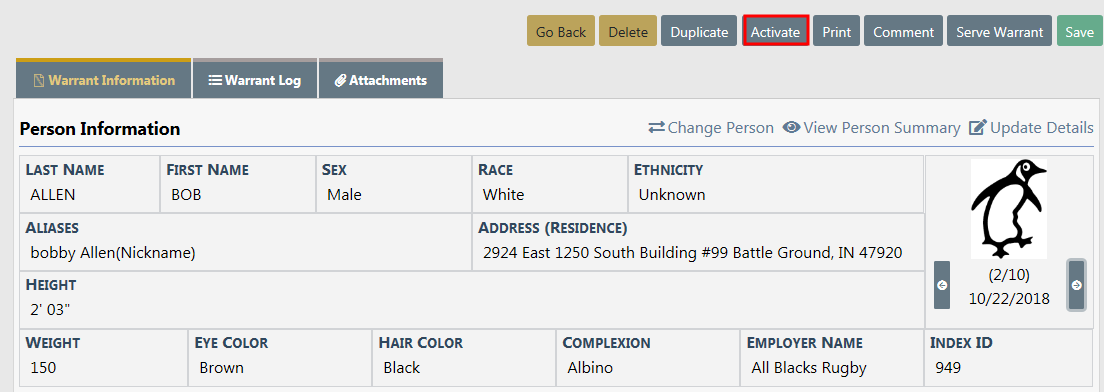The height and width of the screenshot is (392, 1104).
Task: Click the eye icon for person summary
Action: coord(791,127)
